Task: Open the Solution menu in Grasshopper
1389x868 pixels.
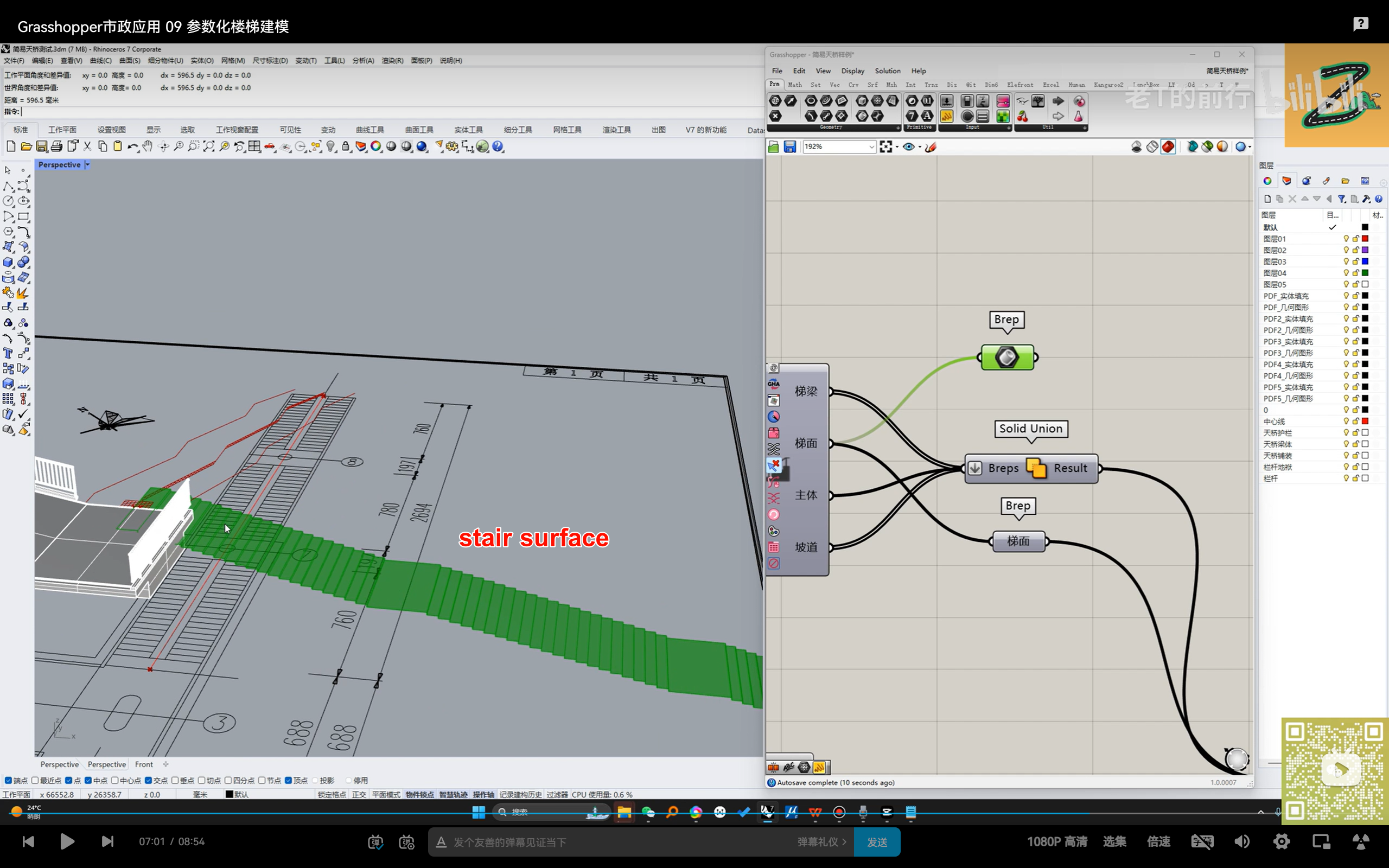Action: [887, 71]
